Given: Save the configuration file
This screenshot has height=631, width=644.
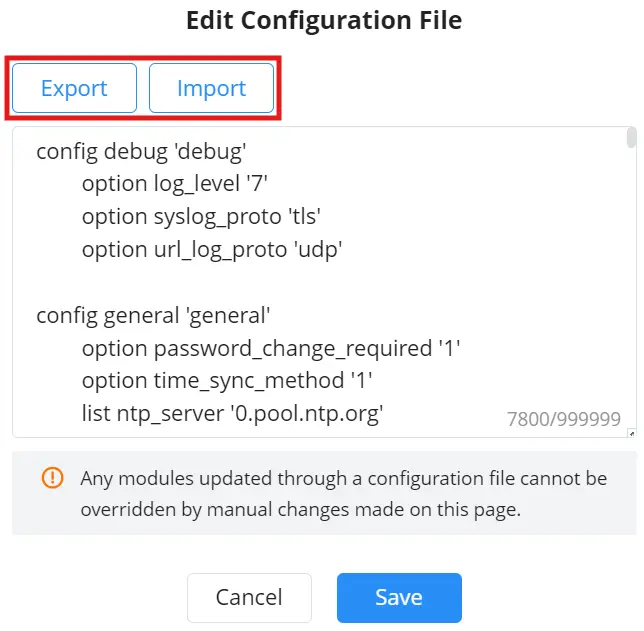Looking at the screenshot, I should [399, 598].
